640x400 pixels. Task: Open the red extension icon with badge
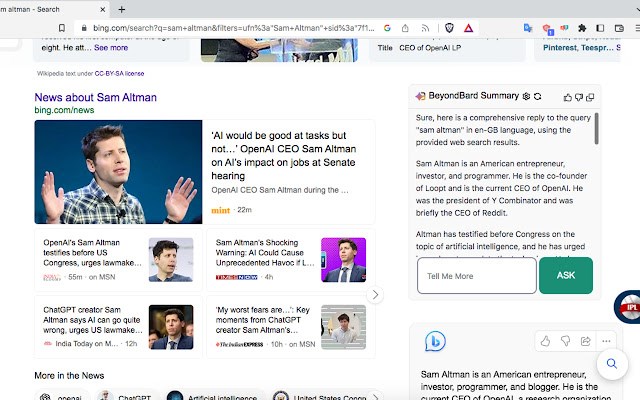pyautogui.click(x=548, y=29)
